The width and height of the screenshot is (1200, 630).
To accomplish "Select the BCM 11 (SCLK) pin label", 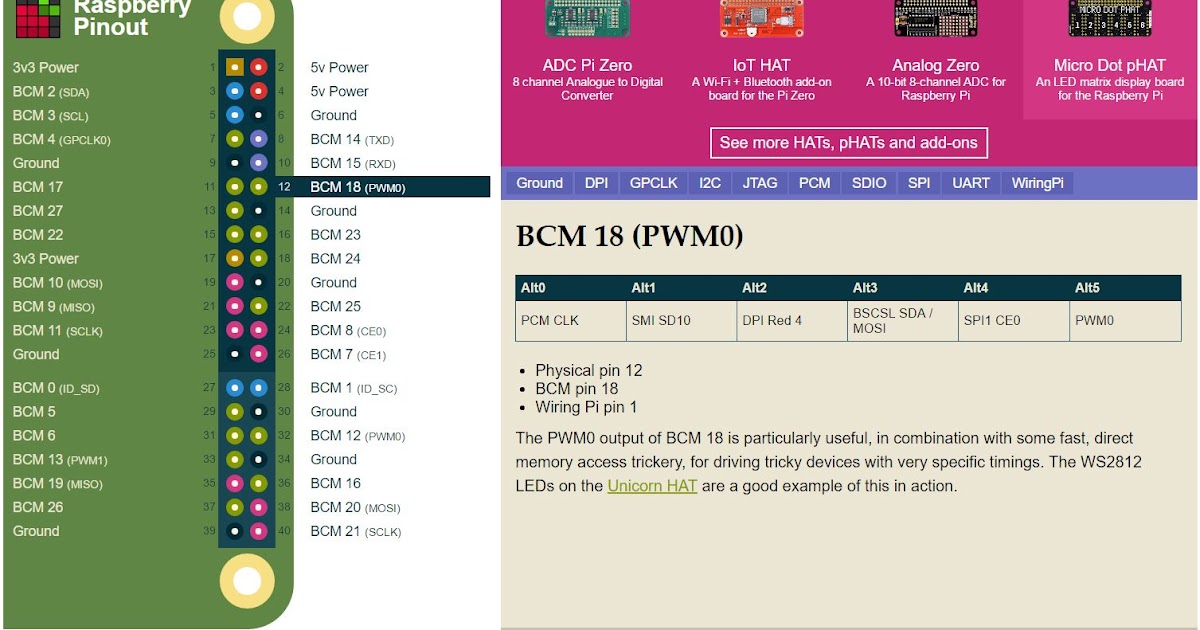I will click(x=58, y=330).
